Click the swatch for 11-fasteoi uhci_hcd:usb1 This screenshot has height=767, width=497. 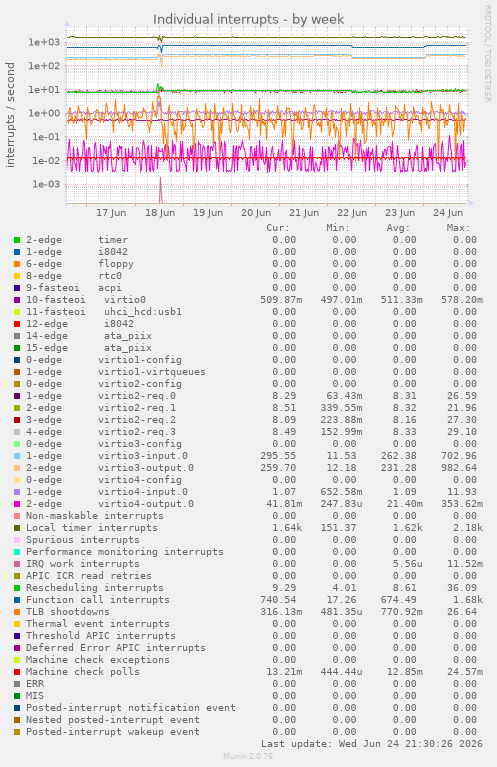(x=17, y=312)
